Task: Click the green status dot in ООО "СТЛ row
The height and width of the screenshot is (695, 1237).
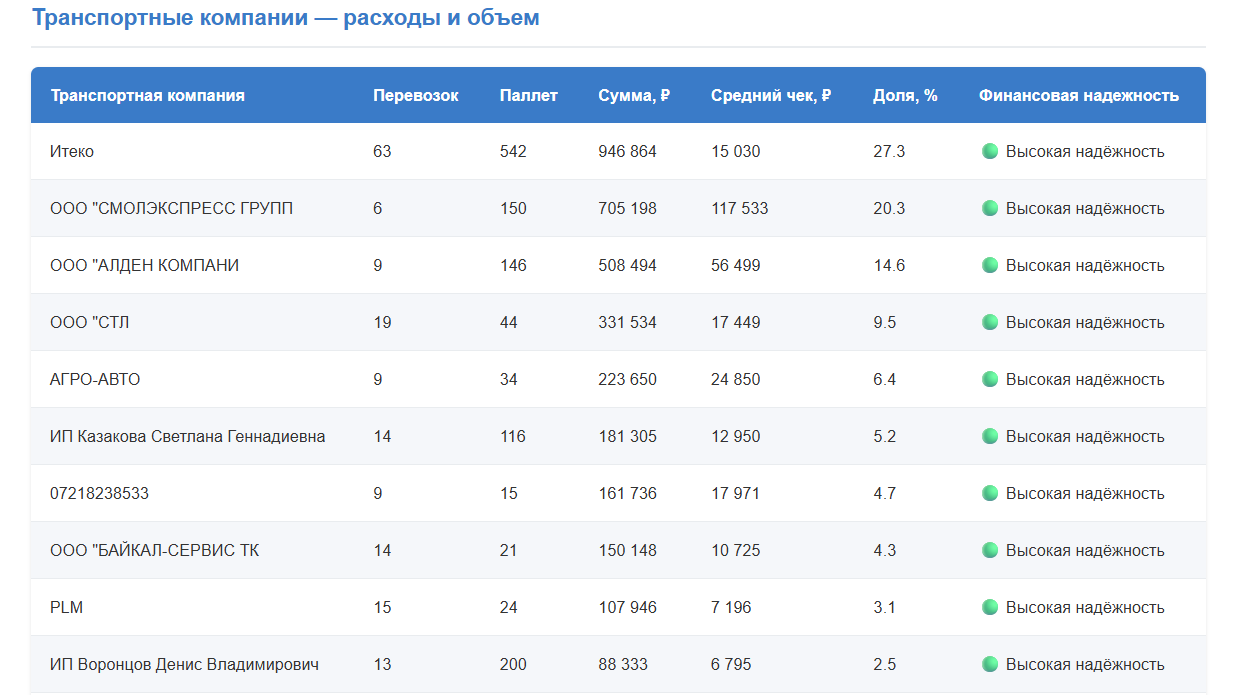Action: click(x=990, y=322)
